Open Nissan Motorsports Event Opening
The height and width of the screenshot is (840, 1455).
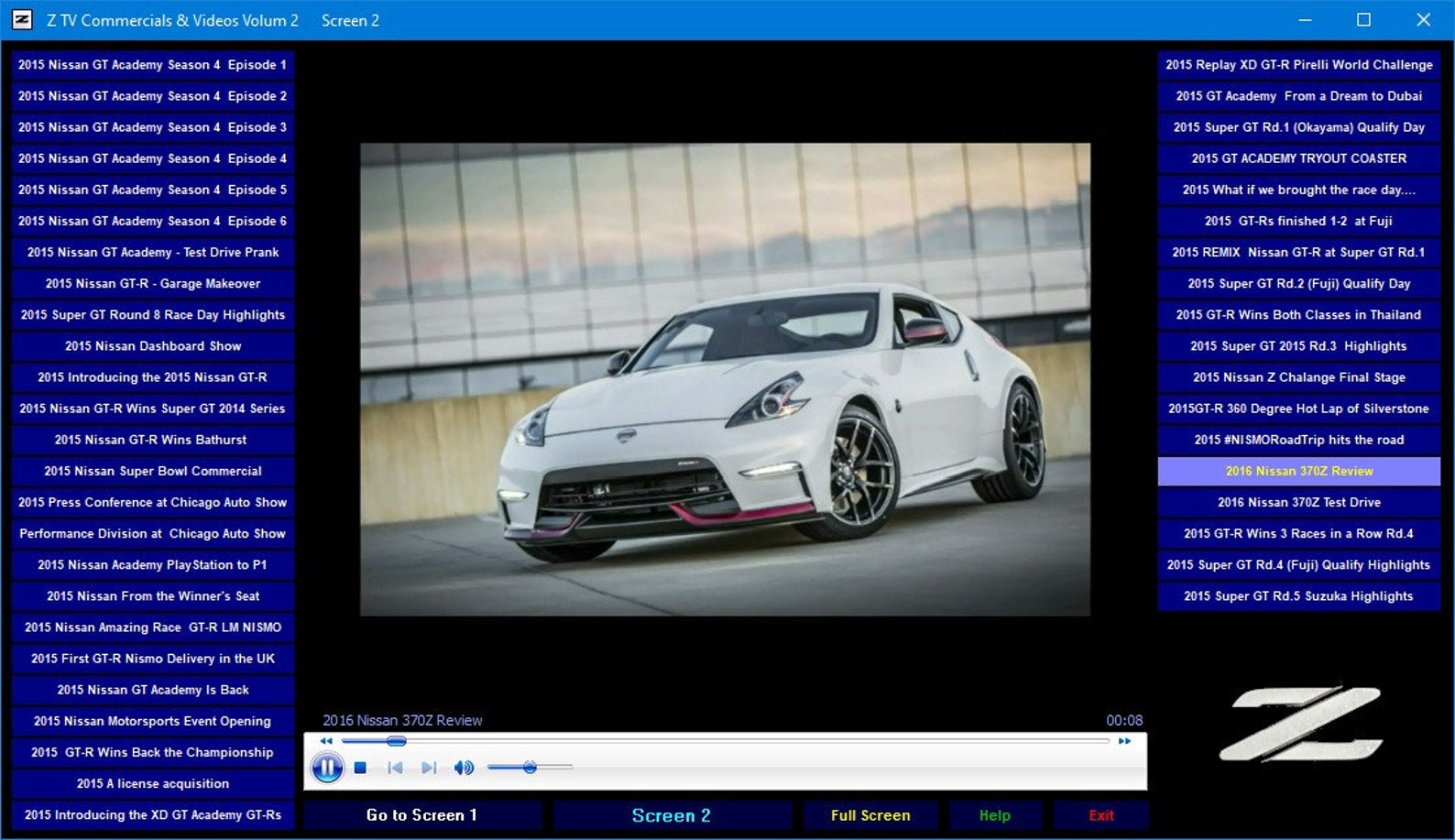153,721
